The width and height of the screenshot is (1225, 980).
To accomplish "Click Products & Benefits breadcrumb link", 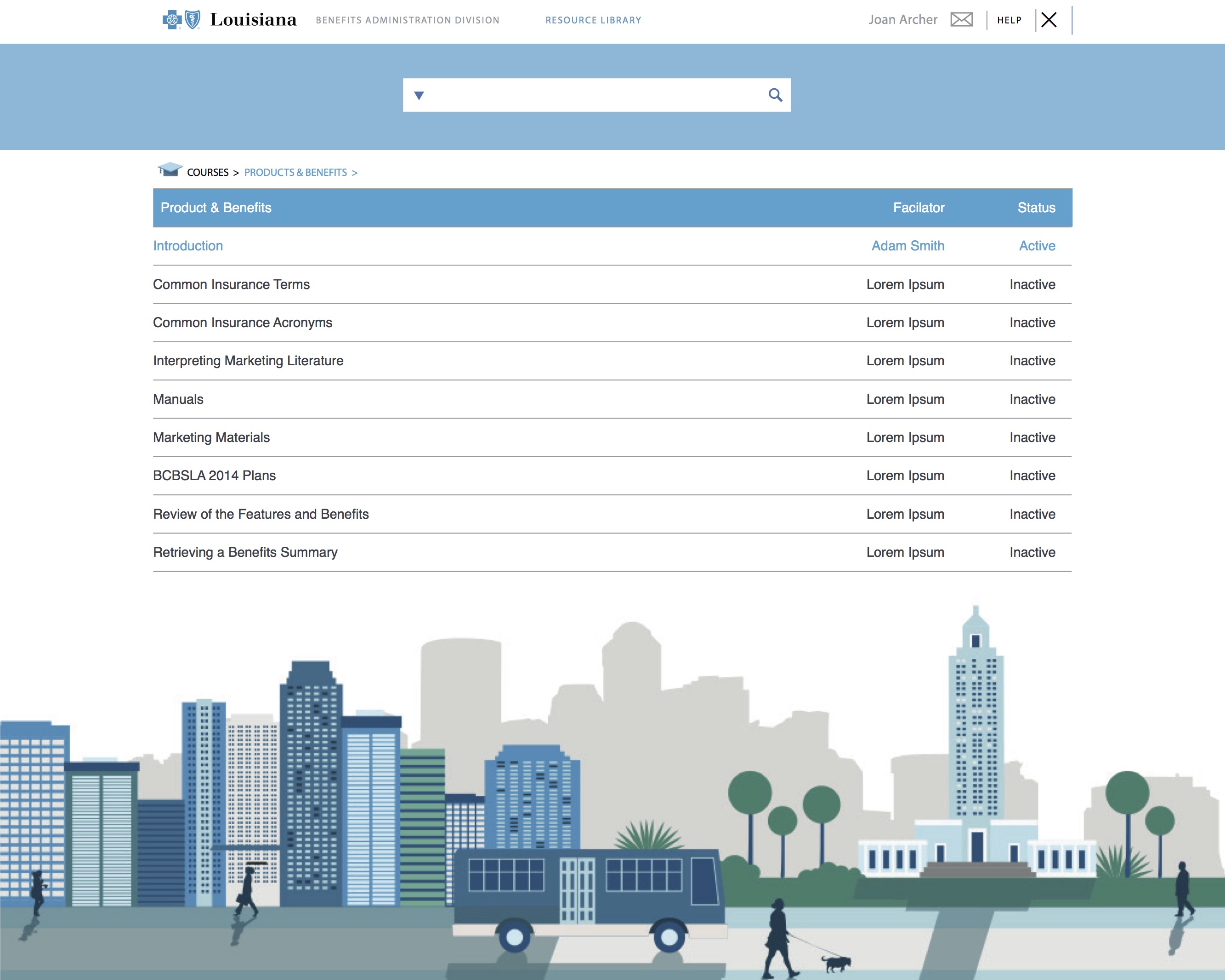I will [295, 173].
